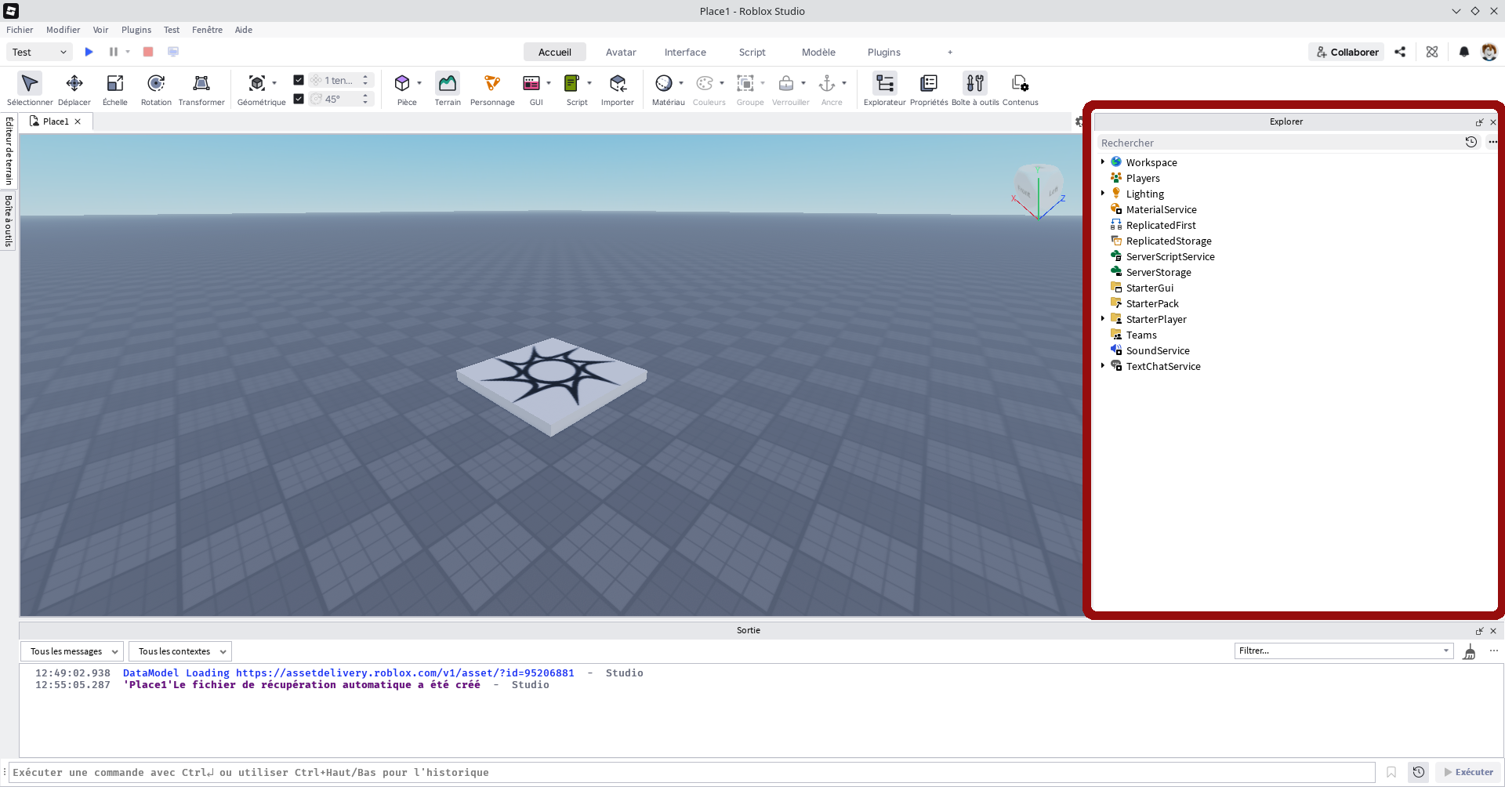Select the Sélectionner tool
Viewport: 1505px width, 812px height.
(x=29, y=88)
